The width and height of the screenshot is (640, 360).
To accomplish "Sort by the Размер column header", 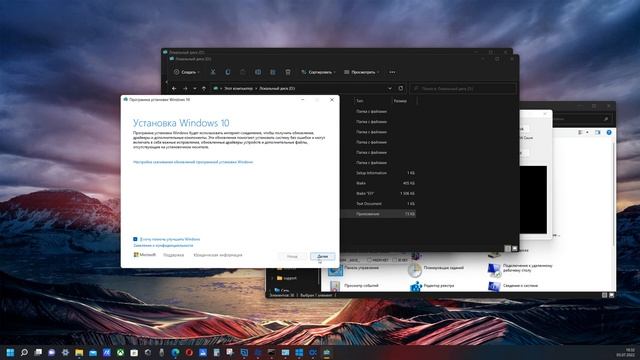I will click(400, 101).
